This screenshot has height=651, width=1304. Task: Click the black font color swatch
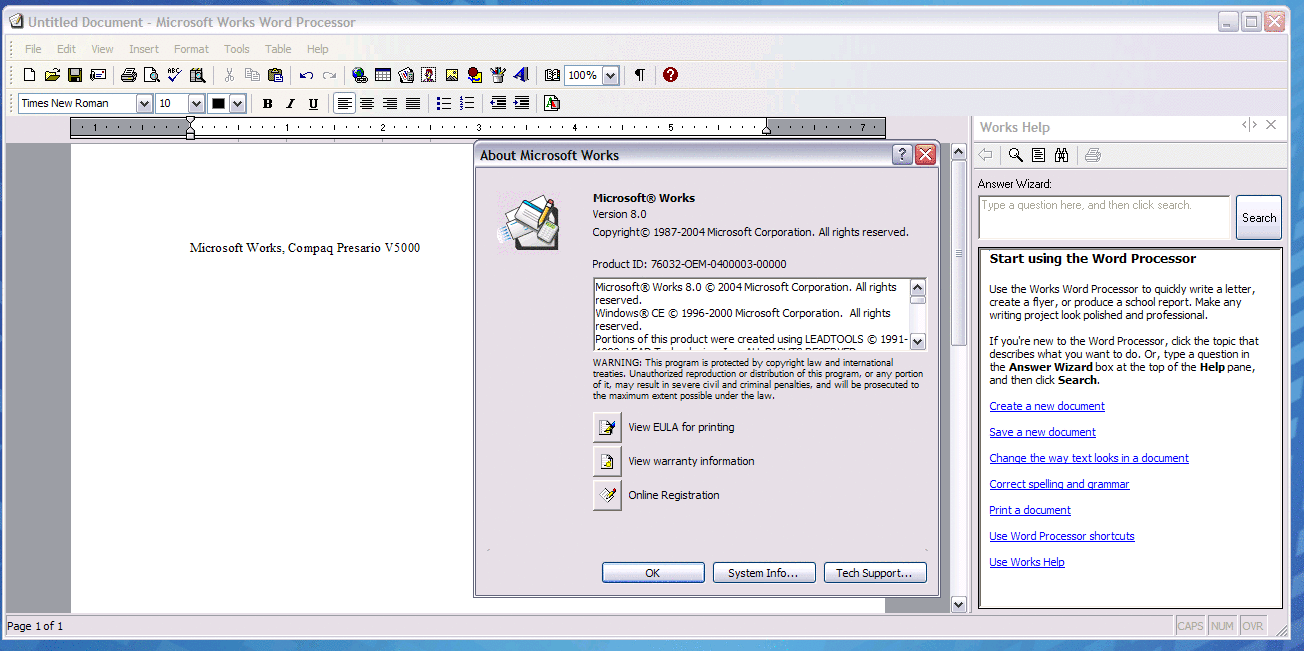point(218,103)
